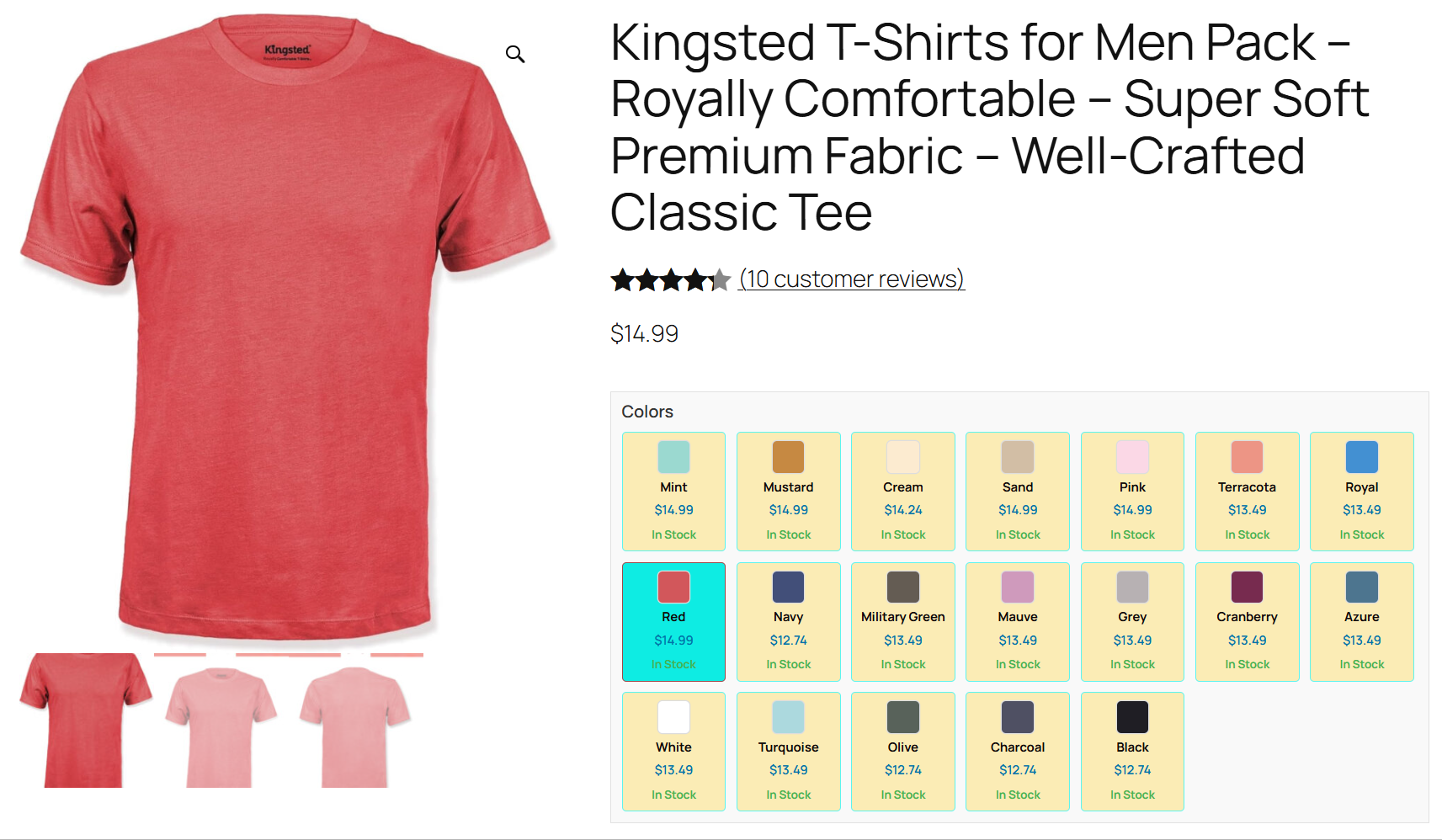Pick the Cream color swatch
This screenshot has width=1442, height=840.
pos(902,491)
